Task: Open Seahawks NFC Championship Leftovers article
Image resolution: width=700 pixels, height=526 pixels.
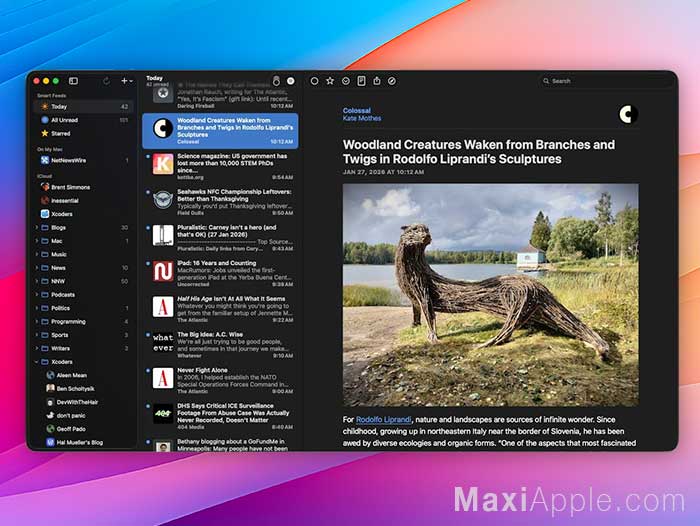Action: (x=221, y=202)
